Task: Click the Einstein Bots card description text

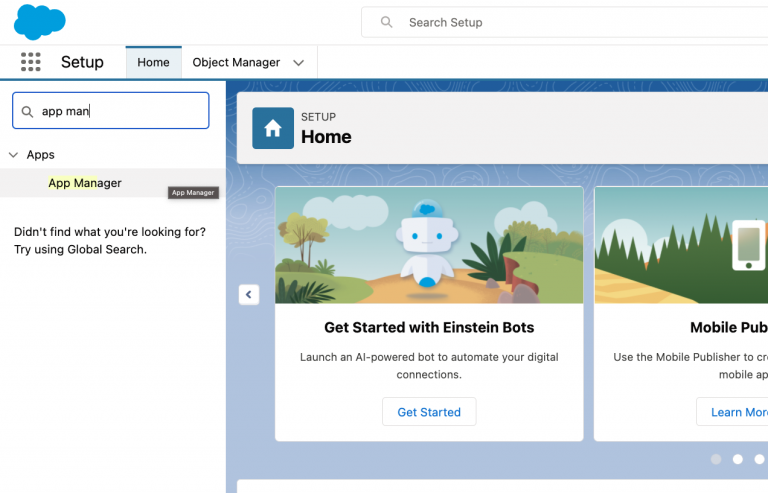Action: pyautogui.click(x=429, y=366)
